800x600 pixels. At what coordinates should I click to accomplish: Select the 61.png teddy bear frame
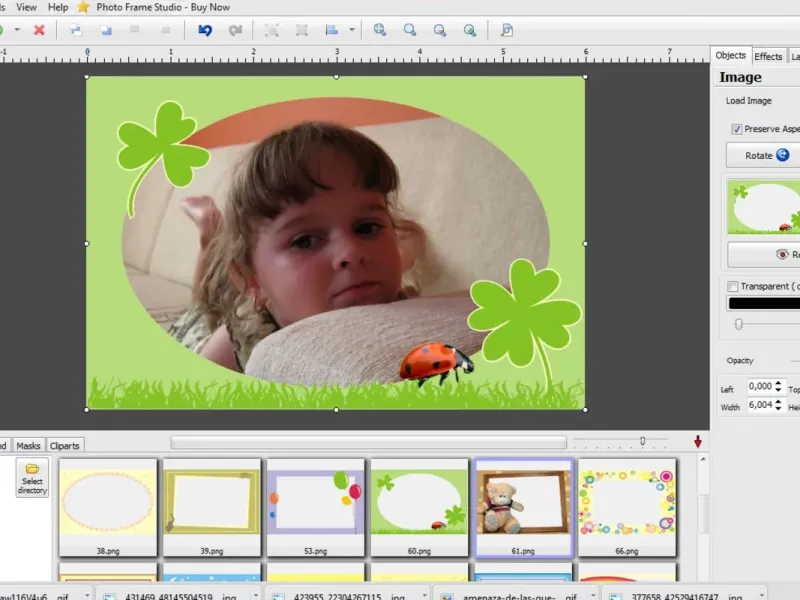(x=523, y=502)
